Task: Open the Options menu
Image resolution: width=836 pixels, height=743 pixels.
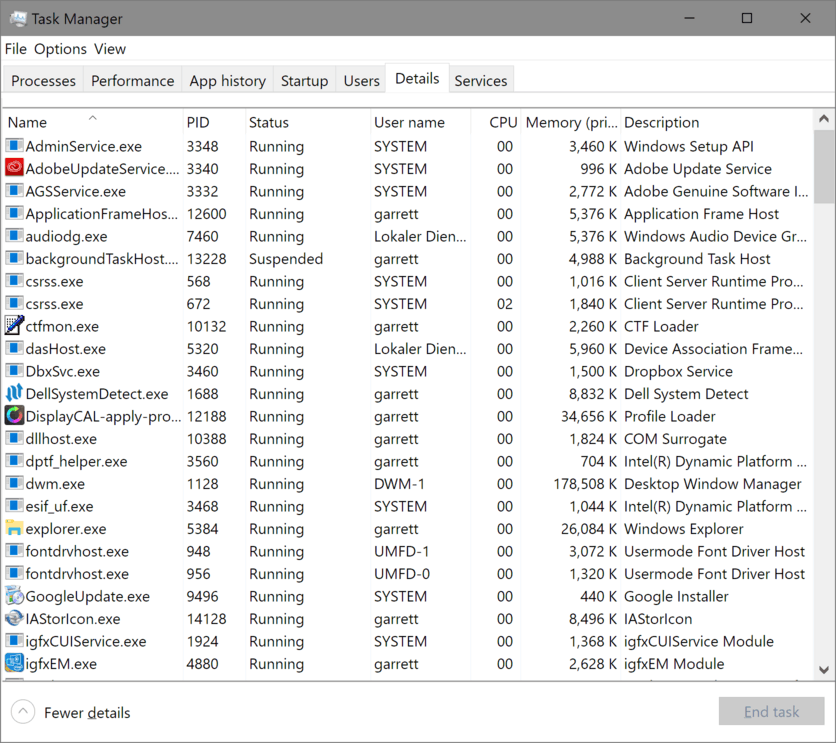Action: 60,49
